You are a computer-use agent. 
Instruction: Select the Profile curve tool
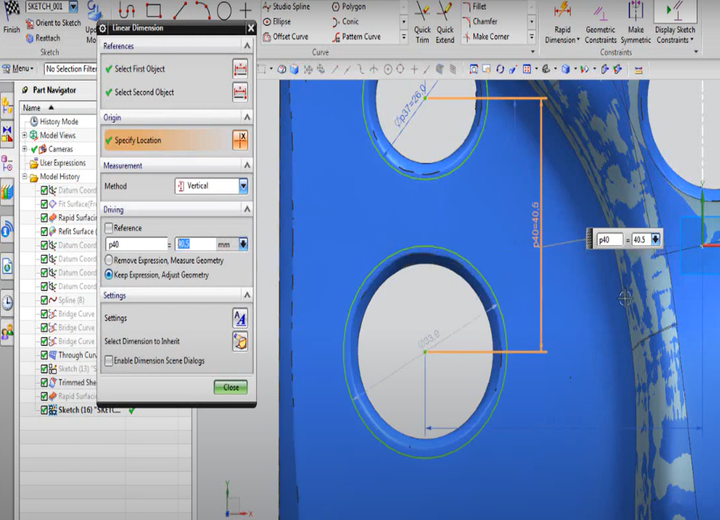126,10
